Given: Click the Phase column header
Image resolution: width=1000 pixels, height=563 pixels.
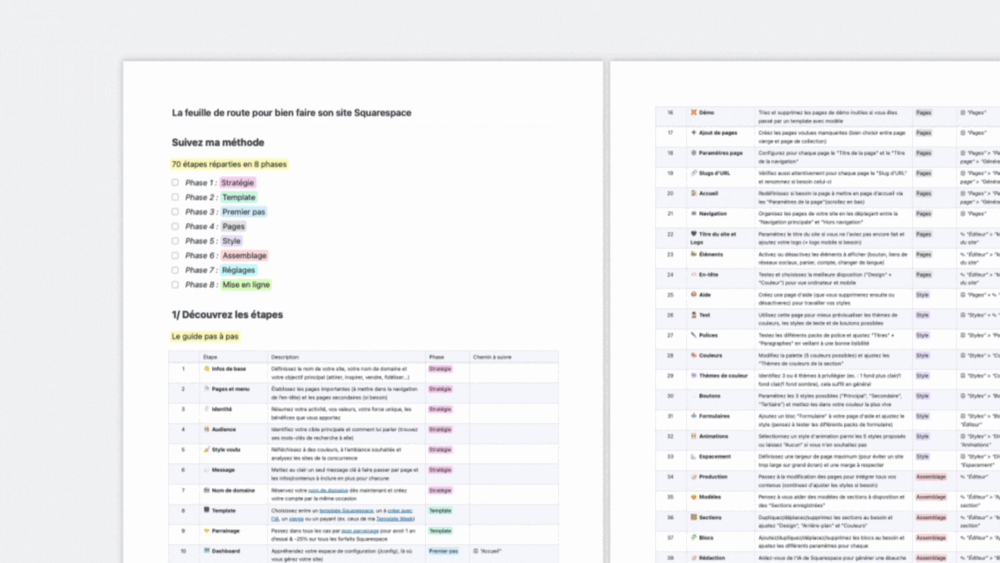Looking at the screenshot, I should 436,357.
